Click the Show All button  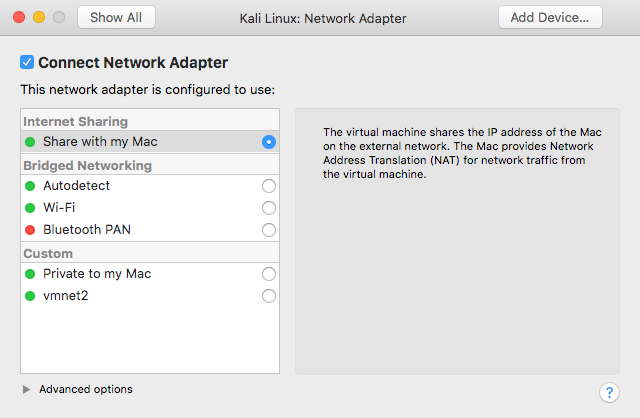116,17
